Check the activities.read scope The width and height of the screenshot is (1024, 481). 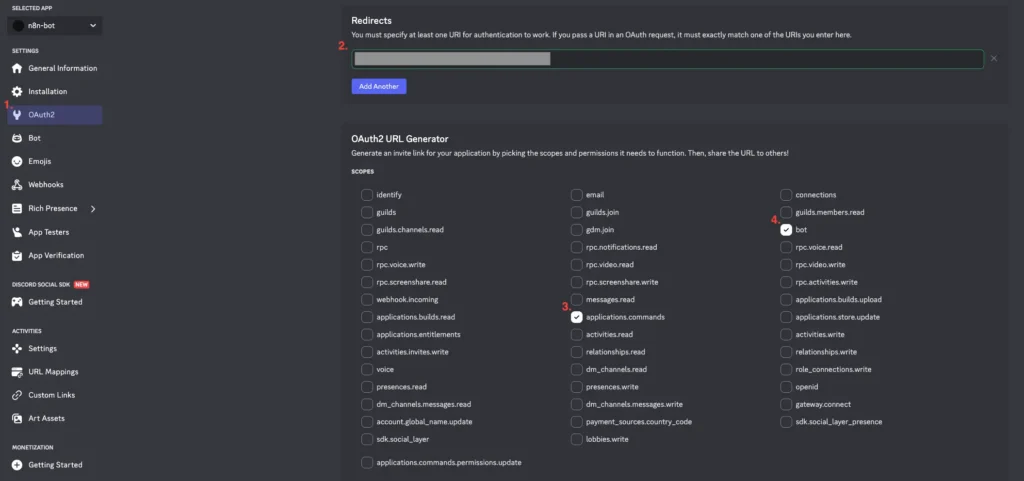coord(577,335)
